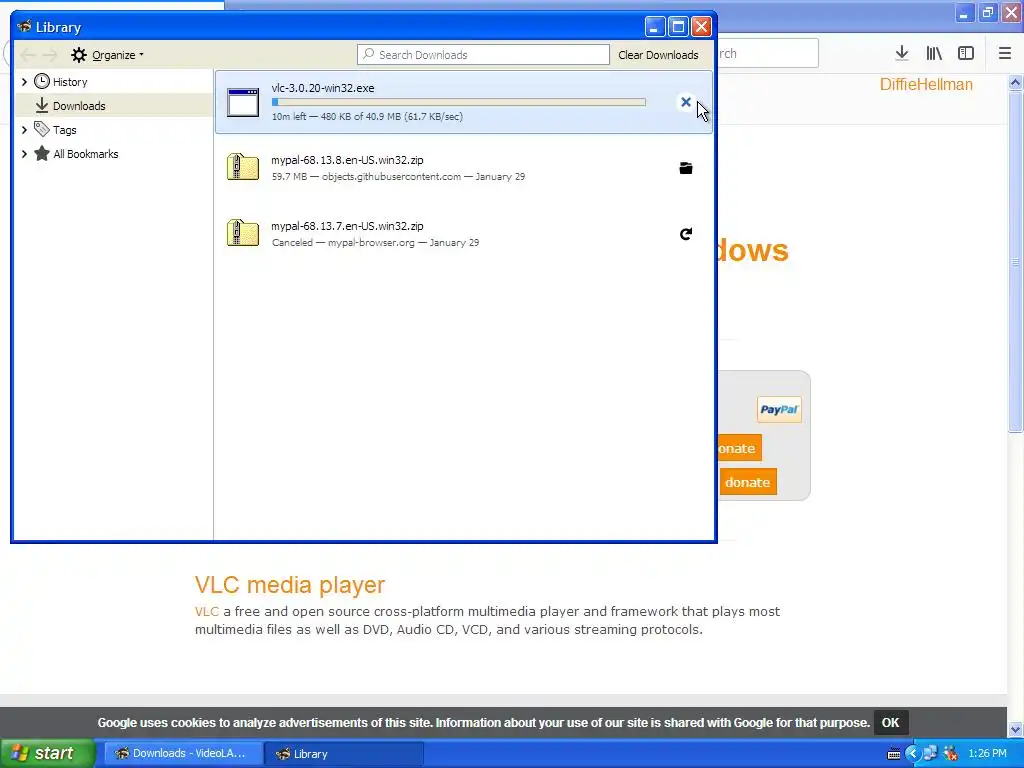This screenshot has width=1024, height=768.
Task: Switch to Library taskbar button
Action: [344, 753]
